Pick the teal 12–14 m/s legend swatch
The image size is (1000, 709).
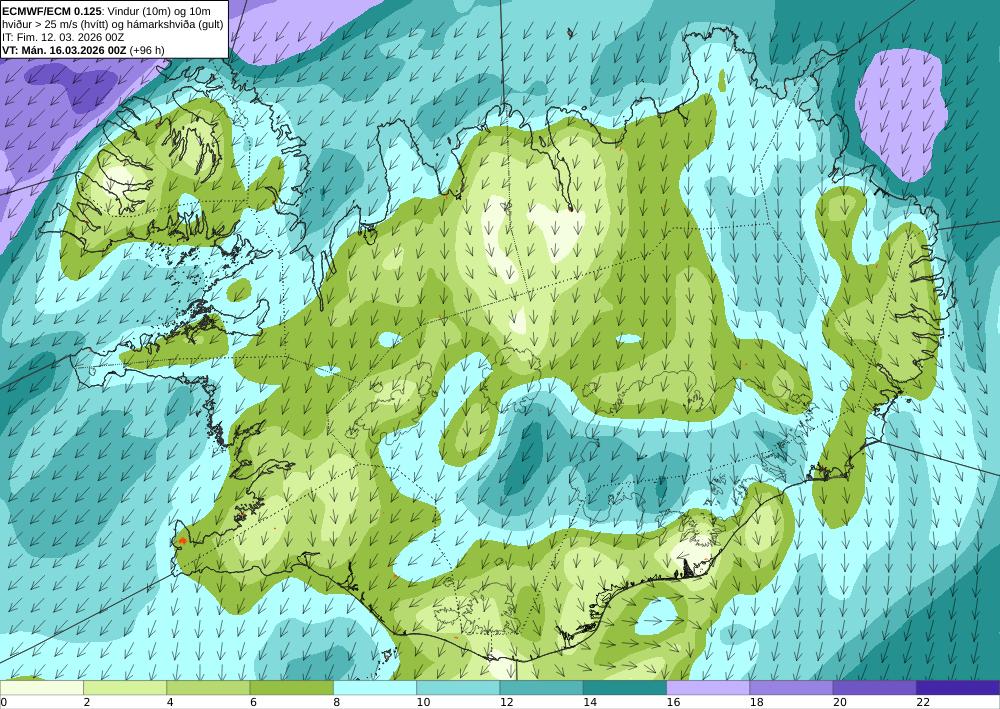click(541, 688)
